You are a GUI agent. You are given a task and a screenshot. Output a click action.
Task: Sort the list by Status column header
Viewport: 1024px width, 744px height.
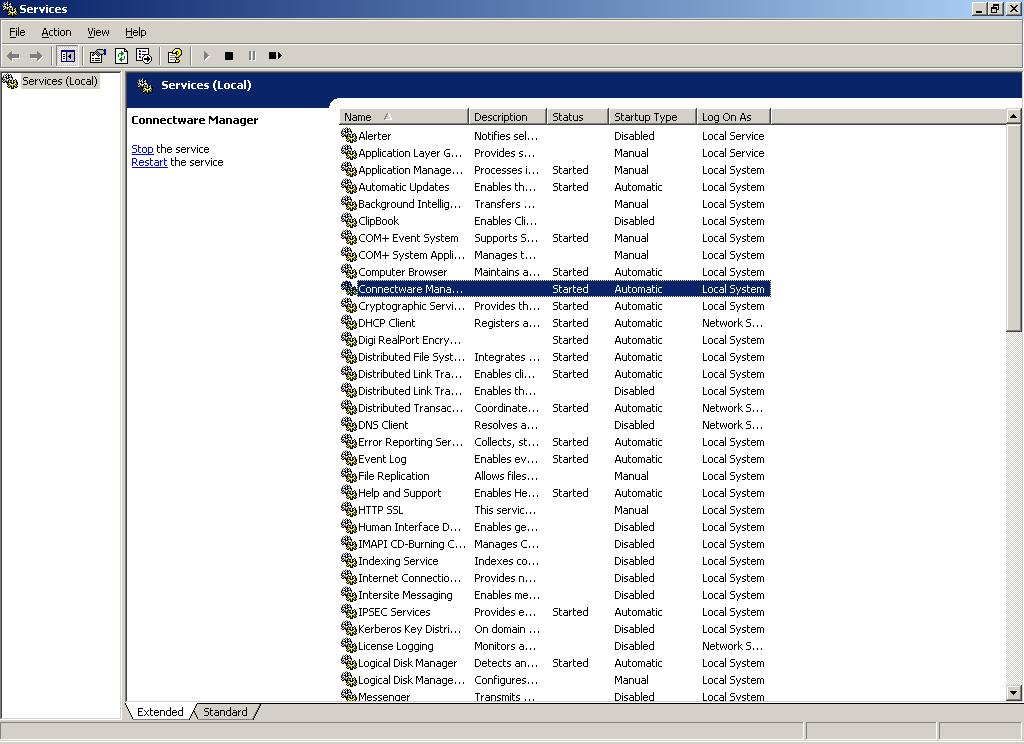click(577, 117)
